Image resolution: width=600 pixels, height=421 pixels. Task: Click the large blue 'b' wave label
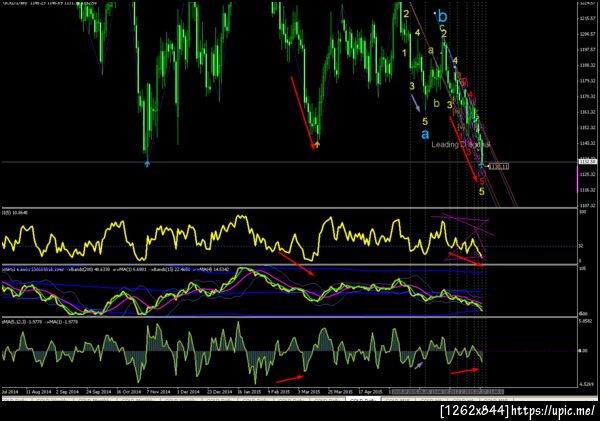tap(442, 16)
